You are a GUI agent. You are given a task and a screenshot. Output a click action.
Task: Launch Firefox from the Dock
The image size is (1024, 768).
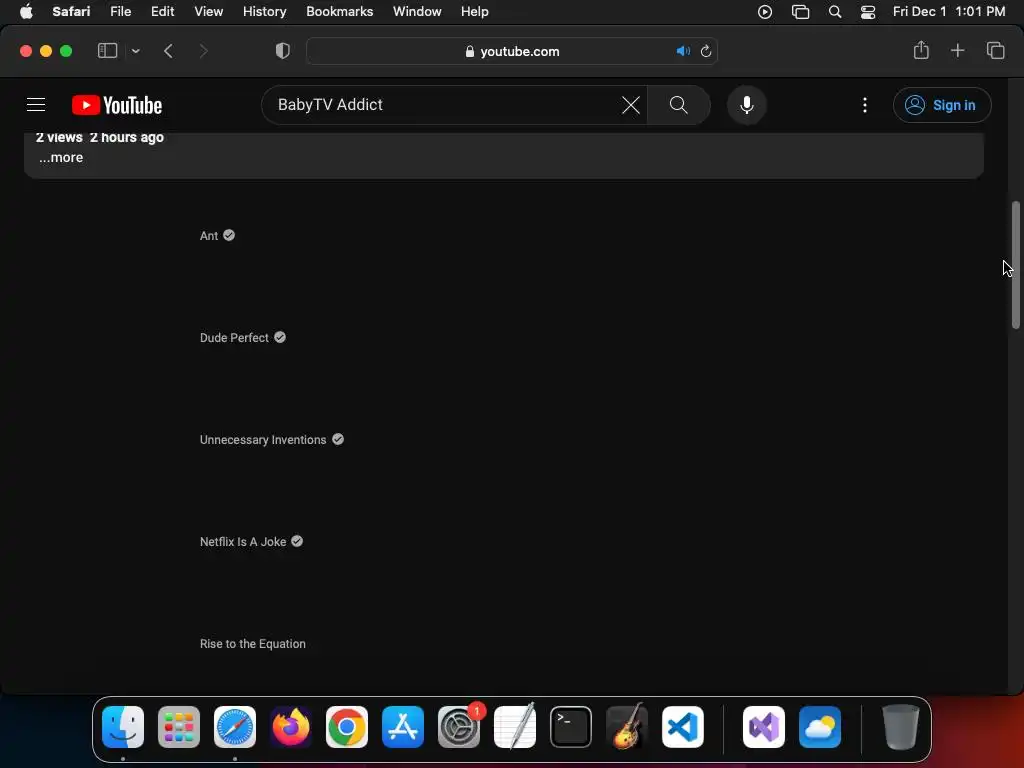[x=291, y=727]
